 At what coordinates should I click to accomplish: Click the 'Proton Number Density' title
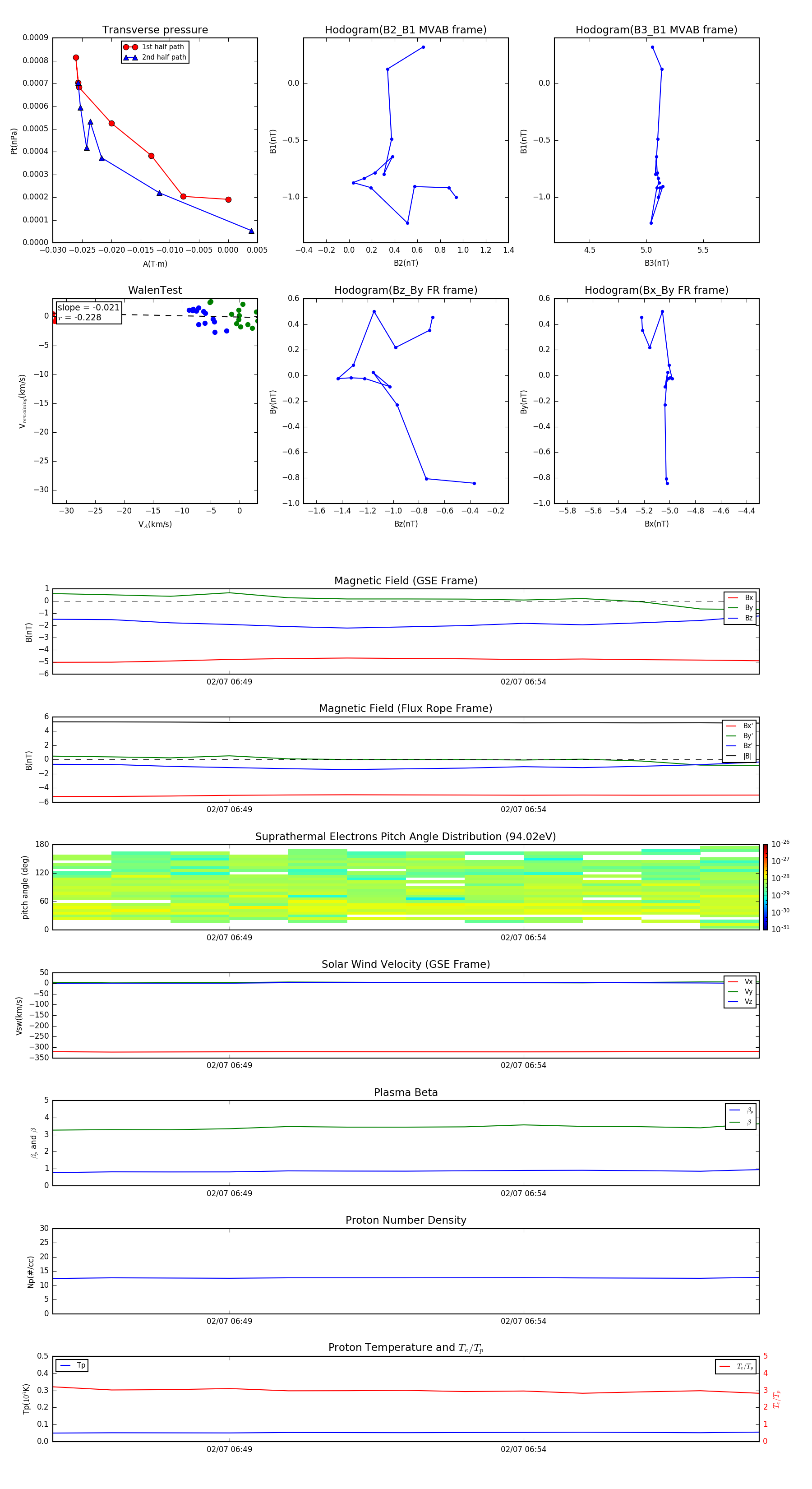(x=406, y=1221)
